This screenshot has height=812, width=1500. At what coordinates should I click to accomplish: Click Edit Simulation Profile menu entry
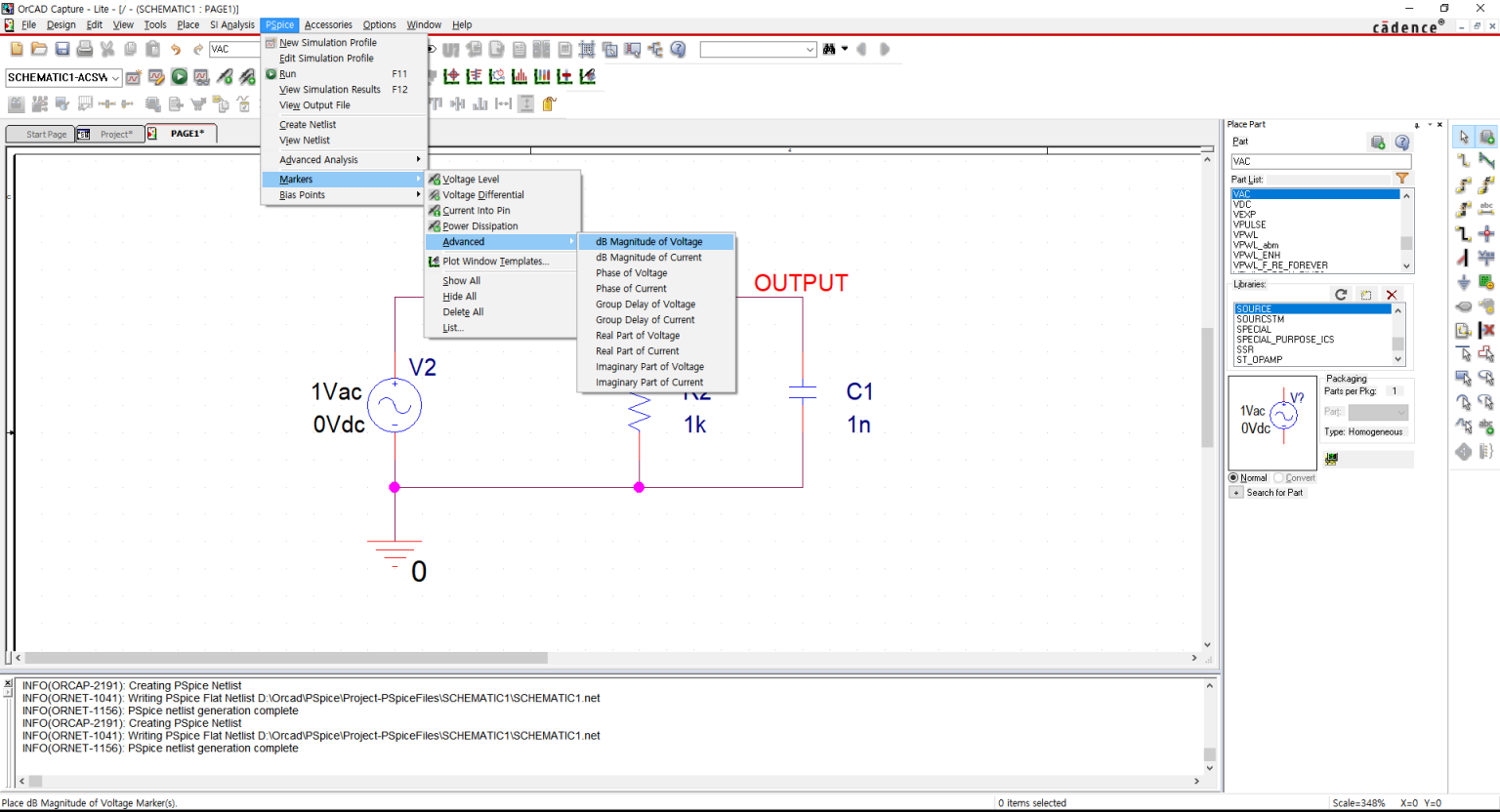pyautogui.click(x=346, y=59)
